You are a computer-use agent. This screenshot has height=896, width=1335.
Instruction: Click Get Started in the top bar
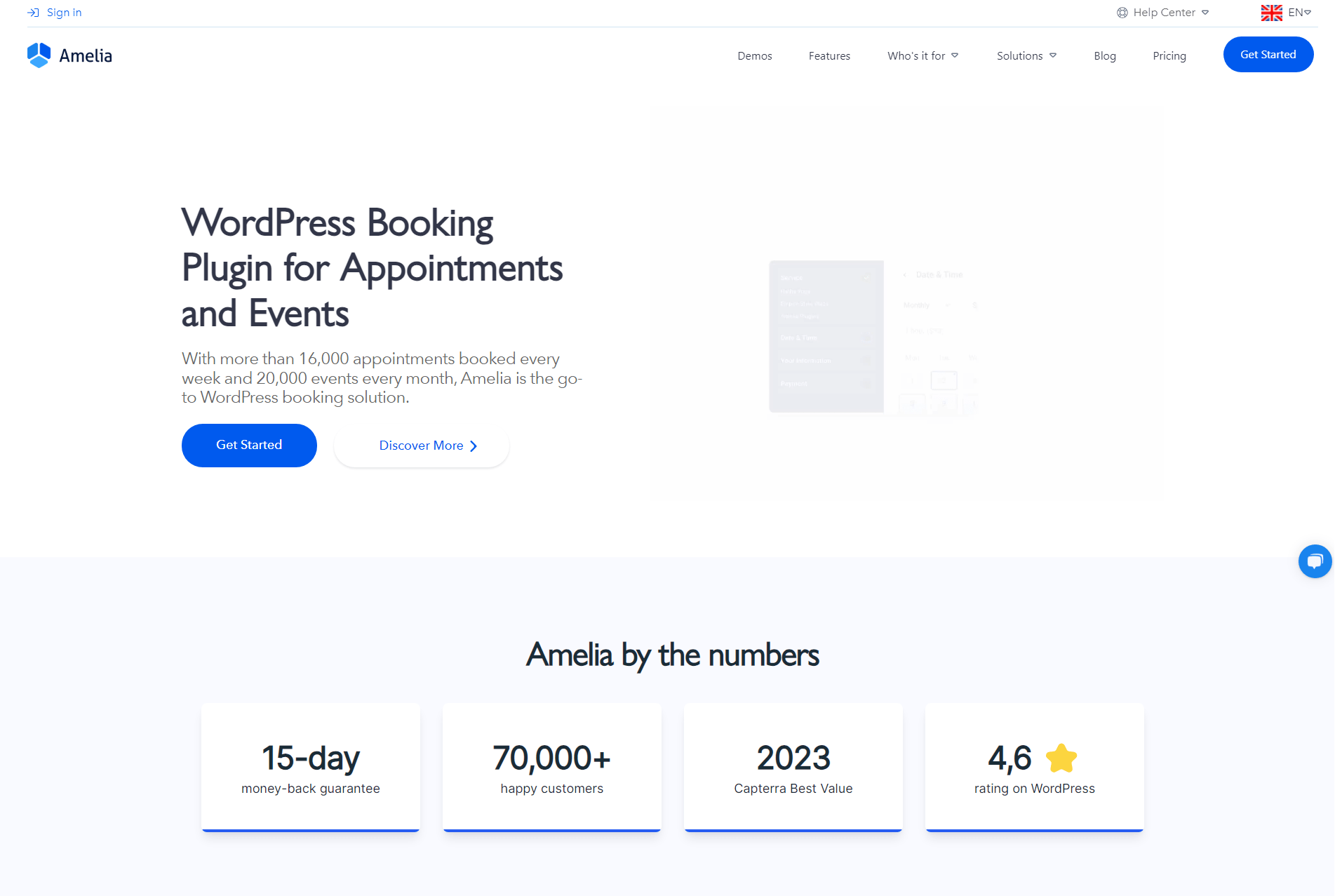[1268, 54]
